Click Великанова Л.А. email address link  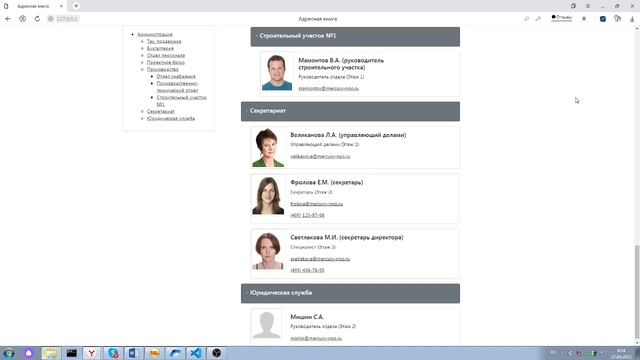(x=320, y=156)
